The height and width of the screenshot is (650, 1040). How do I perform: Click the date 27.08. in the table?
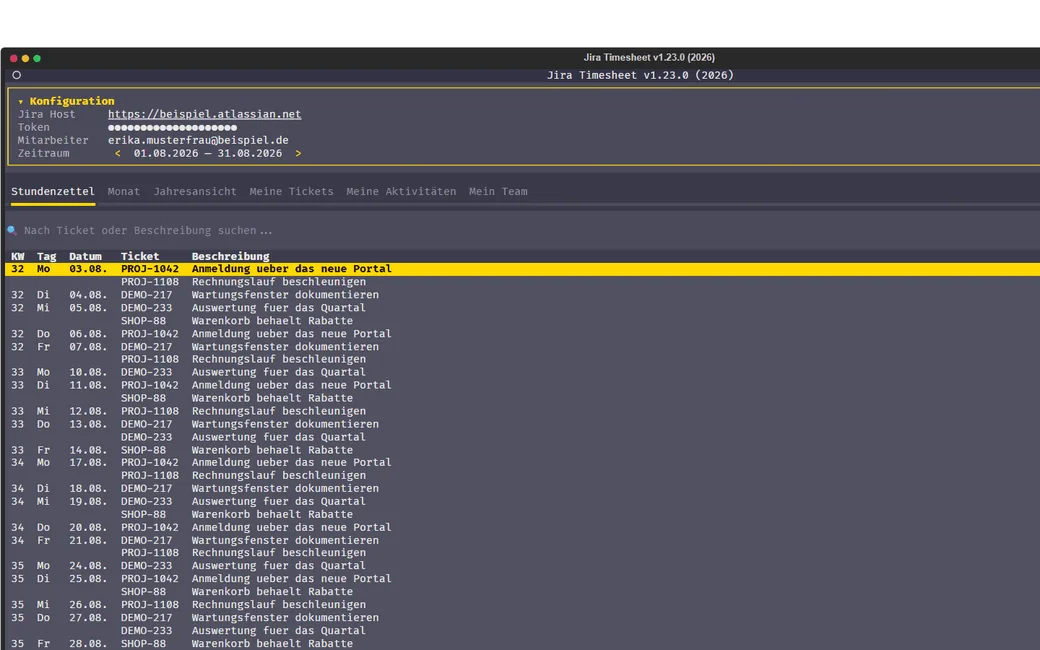[88, 618]
